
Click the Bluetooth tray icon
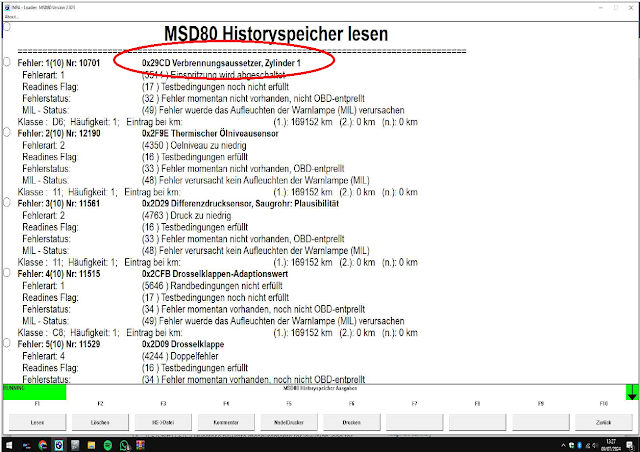[579, 445]
